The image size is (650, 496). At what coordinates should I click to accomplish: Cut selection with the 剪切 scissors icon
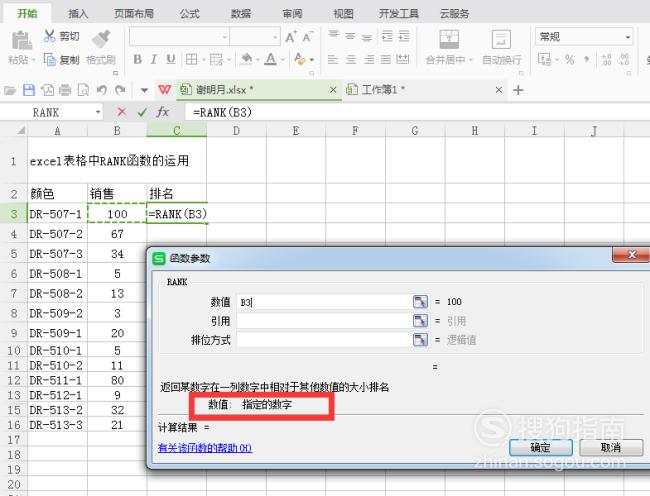(49, 36)
